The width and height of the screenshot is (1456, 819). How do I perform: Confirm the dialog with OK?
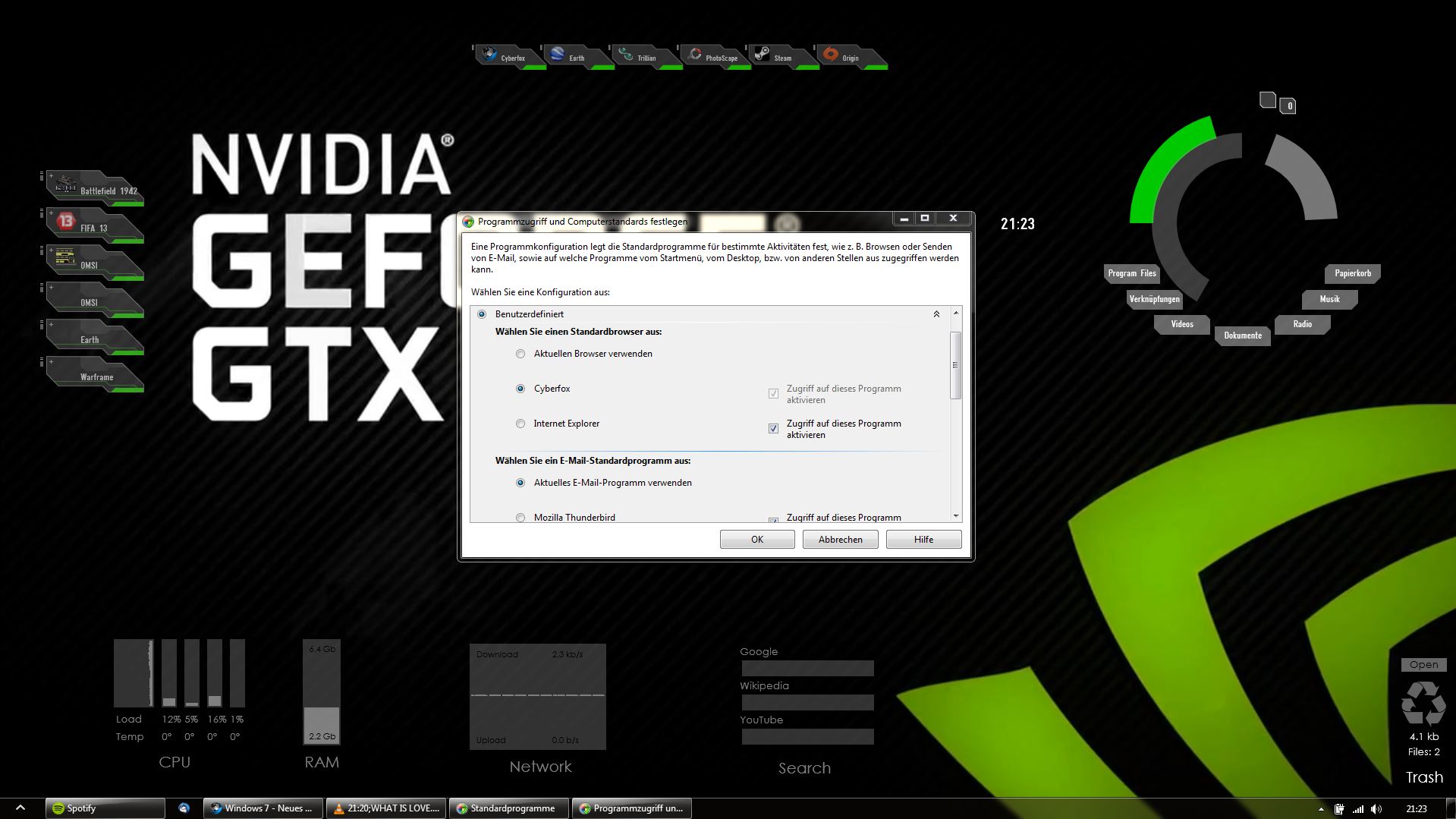point(757,539)
